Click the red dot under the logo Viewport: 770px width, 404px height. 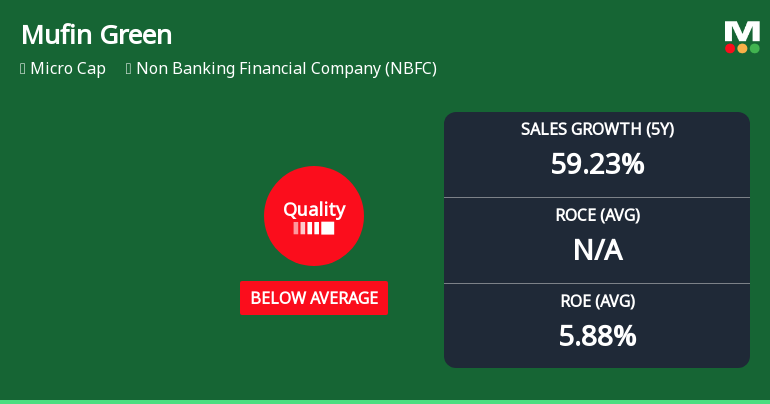[730, 48]
